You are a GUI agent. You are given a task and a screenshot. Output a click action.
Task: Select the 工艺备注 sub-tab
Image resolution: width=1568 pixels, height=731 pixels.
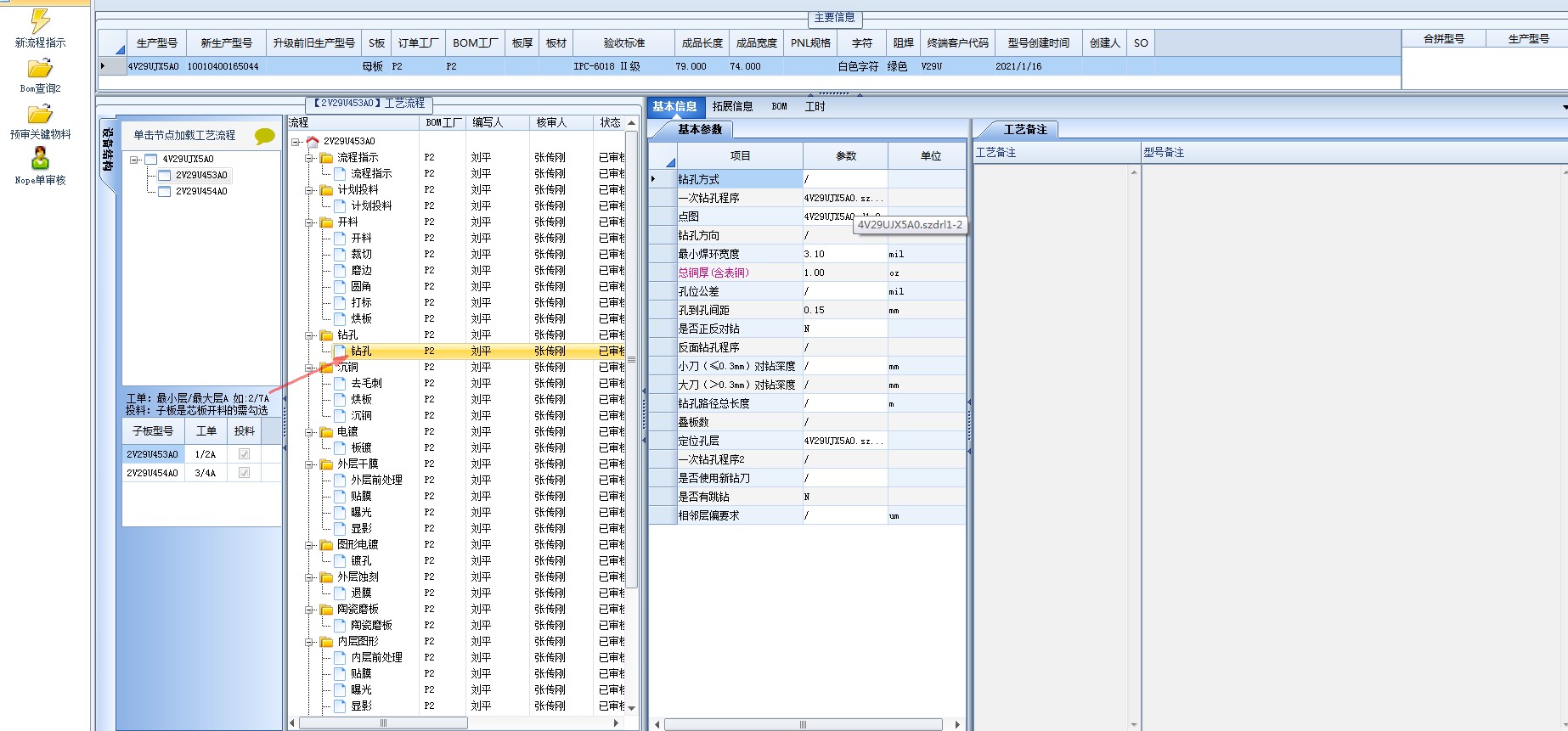click(x=1025, y=129)
